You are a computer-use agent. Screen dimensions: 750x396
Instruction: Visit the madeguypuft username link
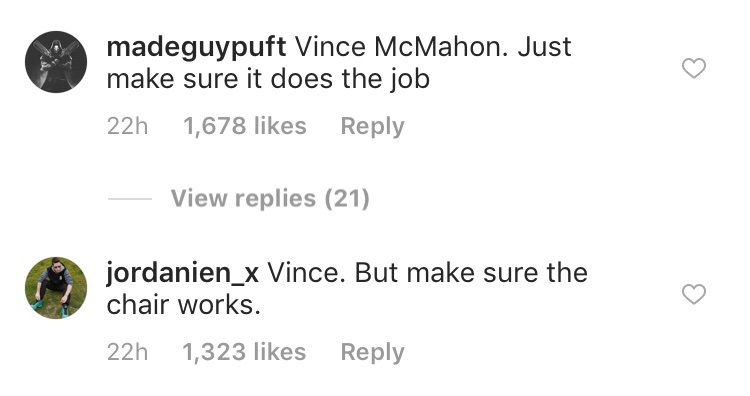(x=196, y=48)
